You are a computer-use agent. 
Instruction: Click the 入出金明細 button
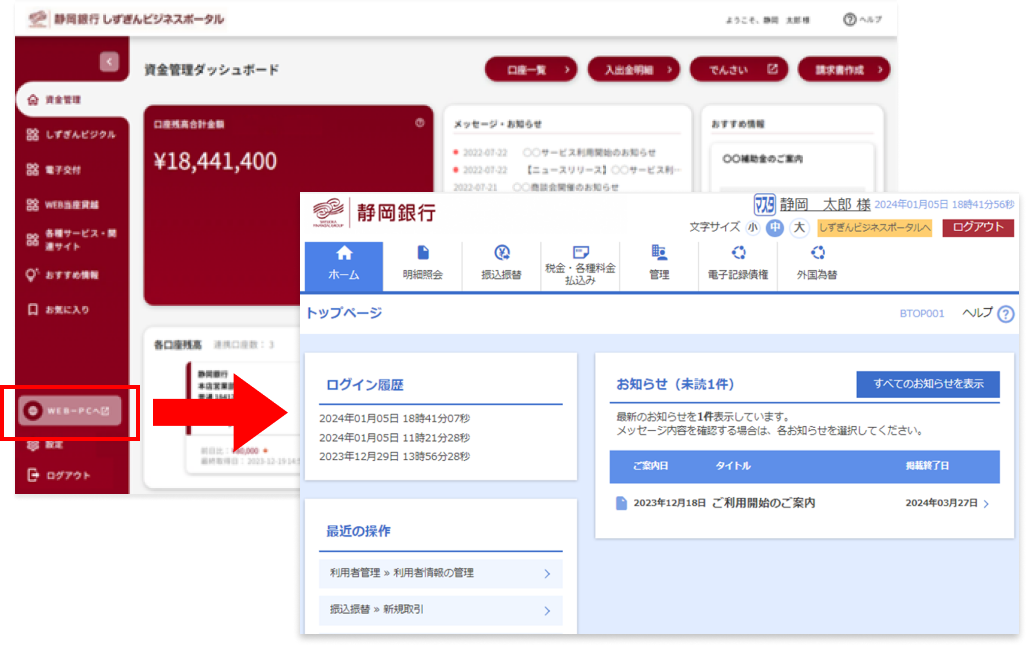pos(633,69)
